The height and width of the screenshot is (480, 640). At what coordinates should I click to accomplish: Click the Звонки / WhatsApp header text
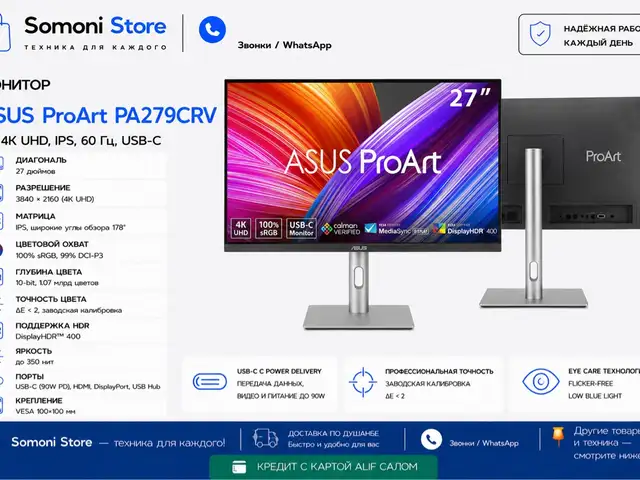click(x=284, y=45)
